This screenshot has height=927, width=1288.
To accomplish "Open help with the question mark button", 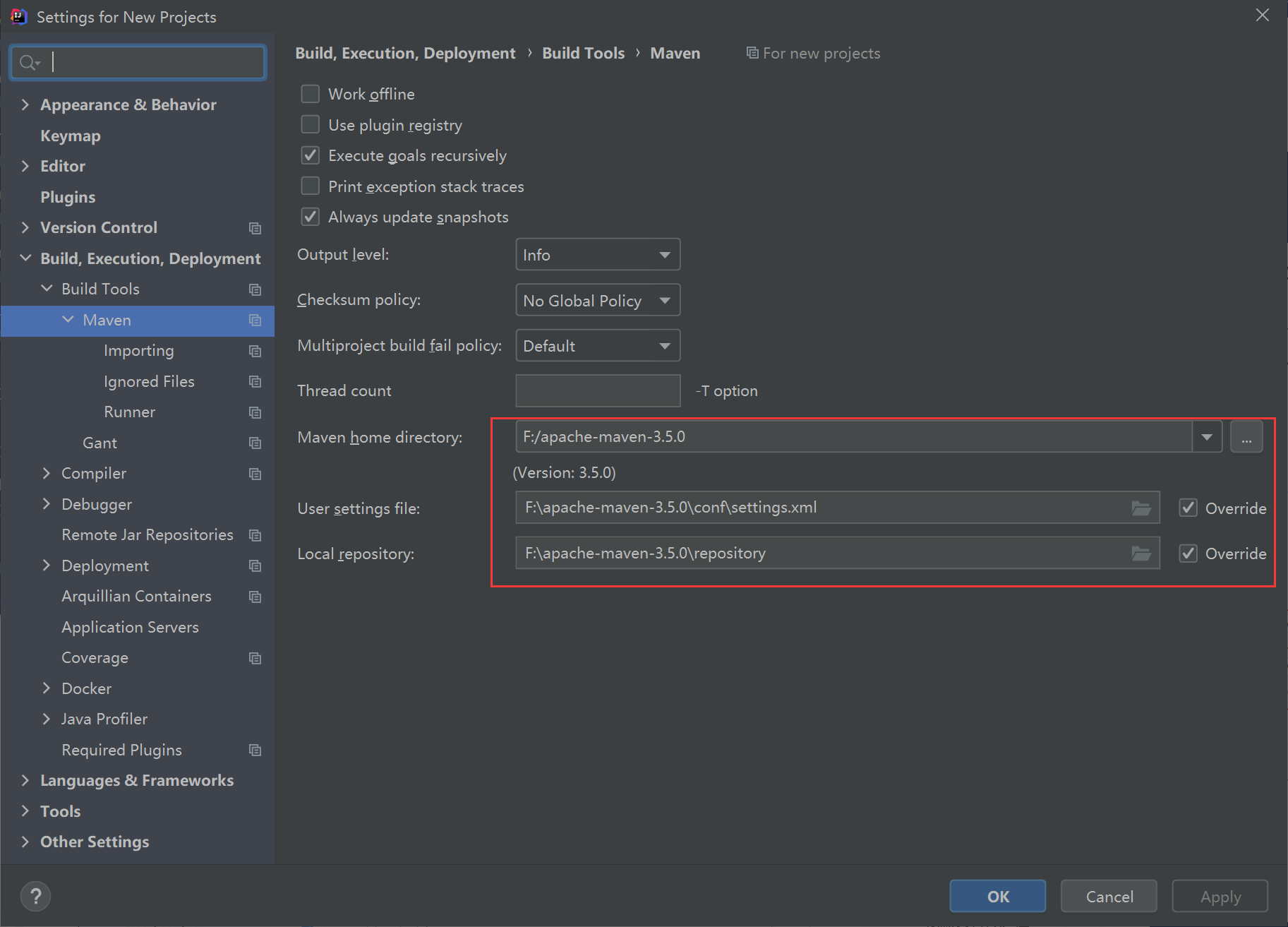I will 35,897.
